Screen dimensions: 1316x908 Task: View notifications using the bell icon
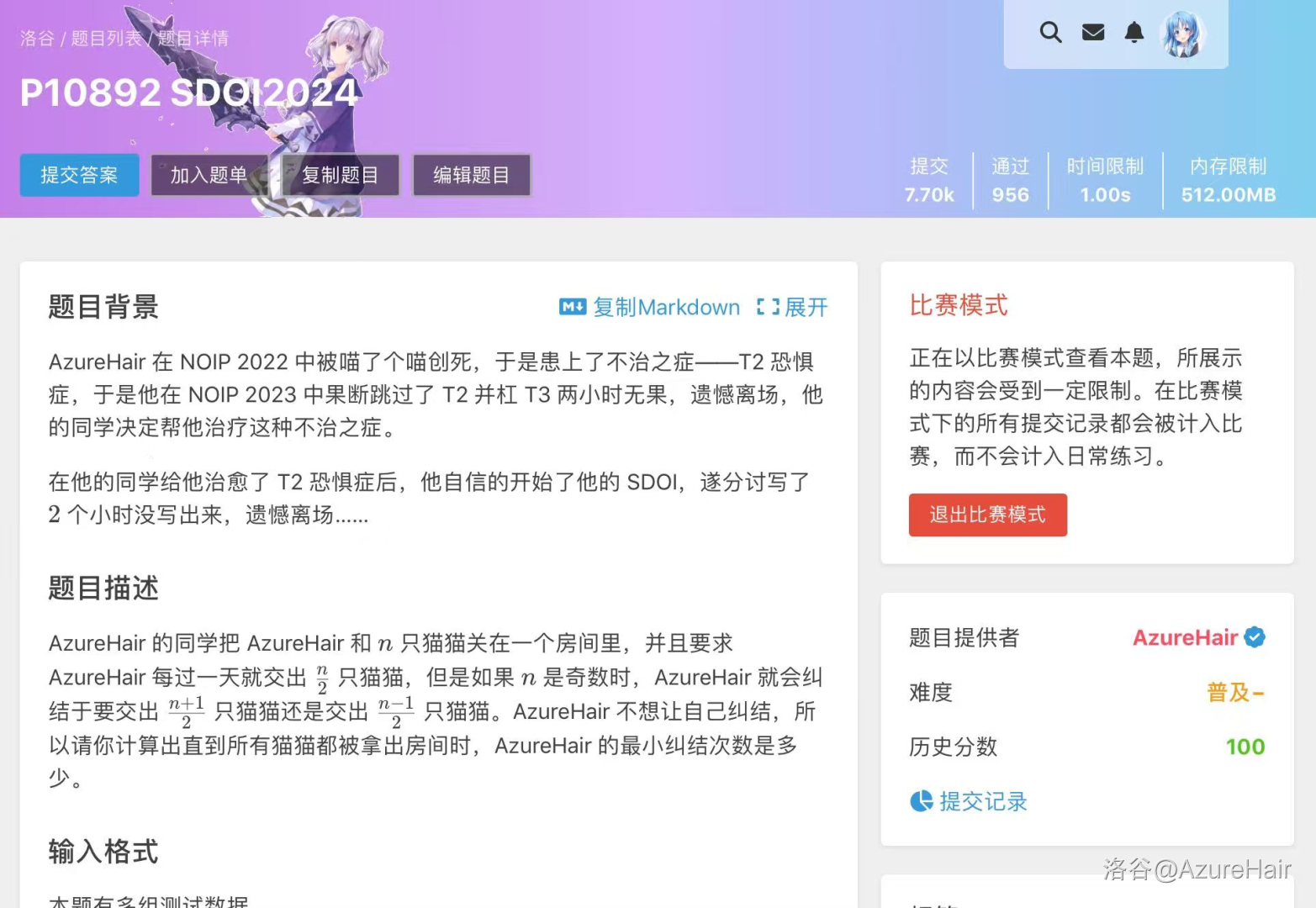[1134, 33]
